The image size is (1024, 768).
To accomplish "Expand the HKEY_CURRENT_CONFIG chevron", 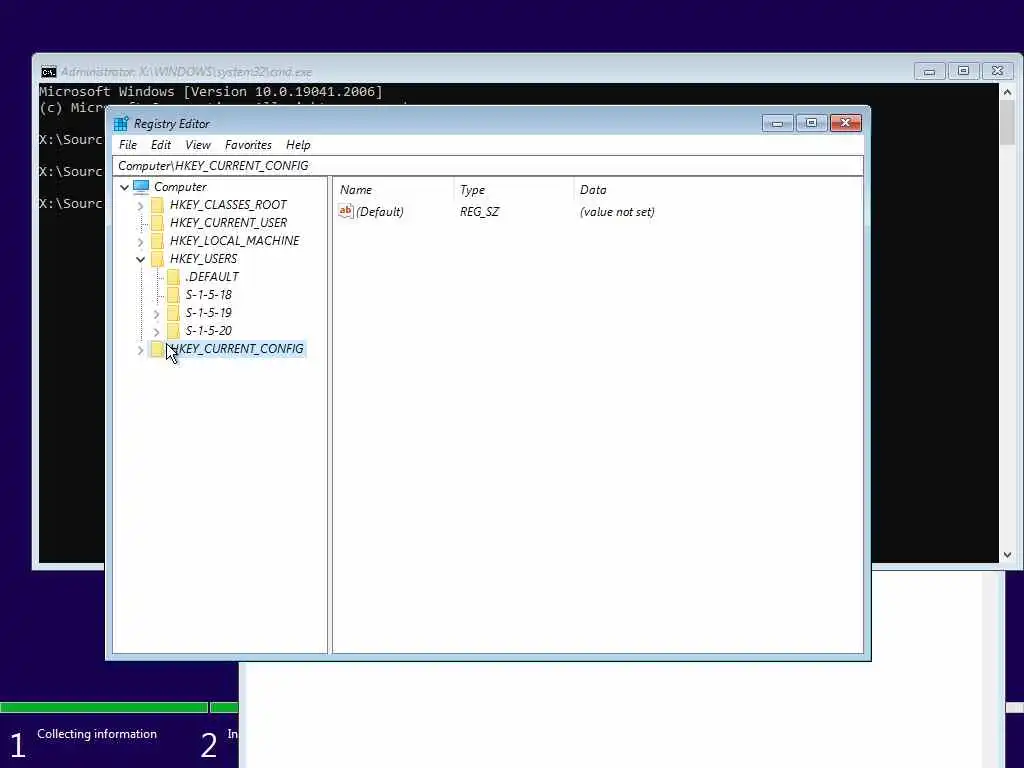I will coord(140,350).
